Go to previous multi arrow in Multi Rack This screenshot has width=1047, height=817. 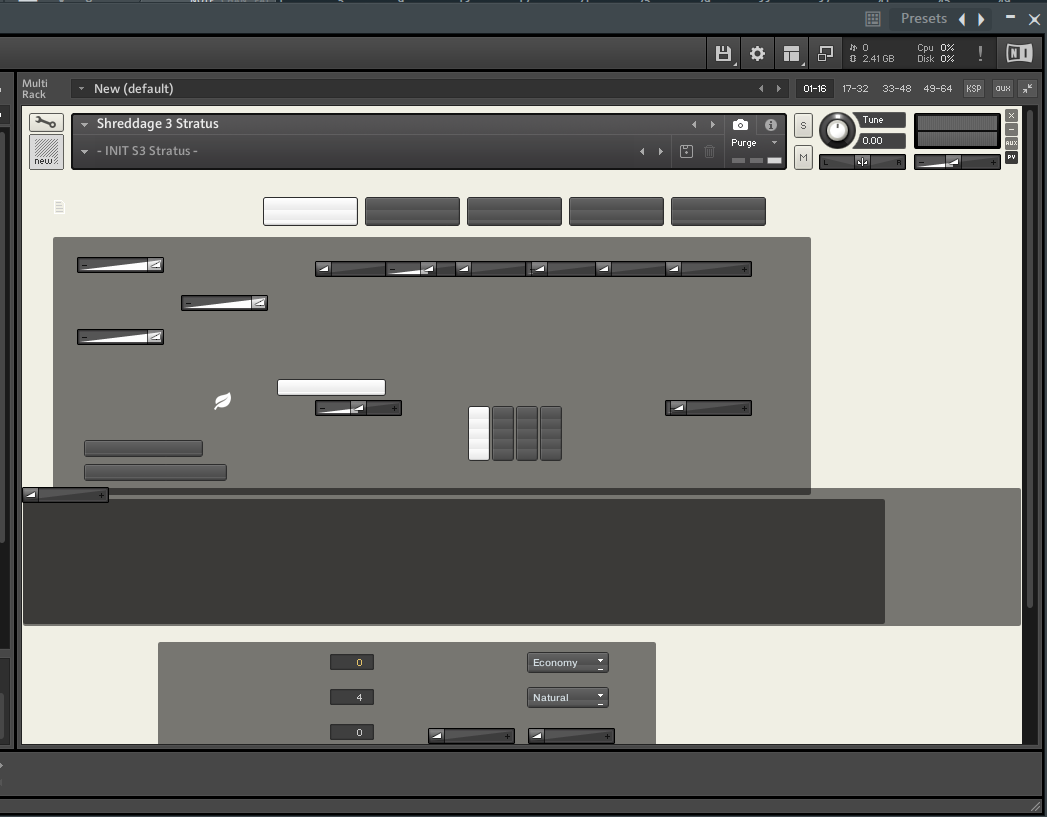coord(761,88)
